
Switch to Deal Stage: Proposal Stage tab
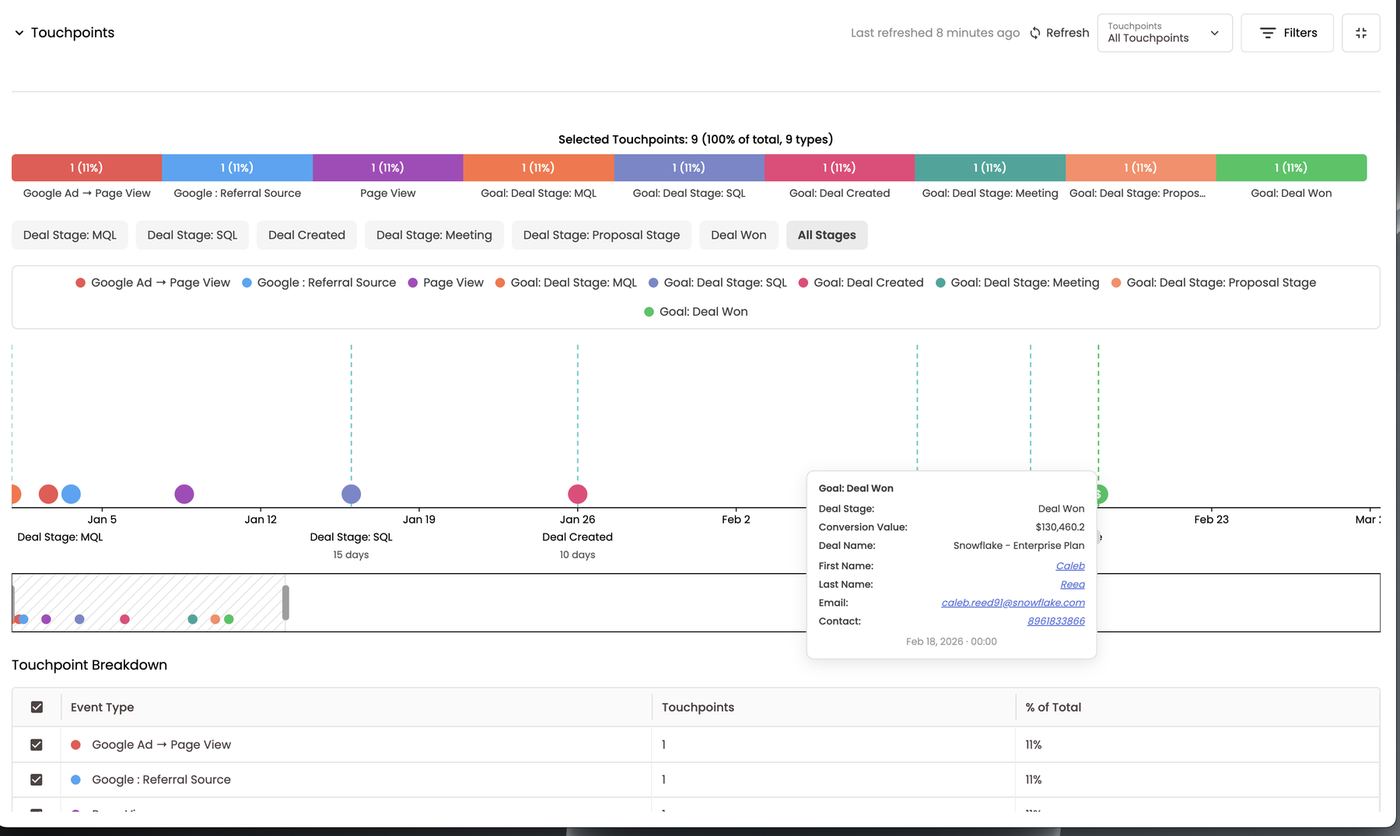601,235
